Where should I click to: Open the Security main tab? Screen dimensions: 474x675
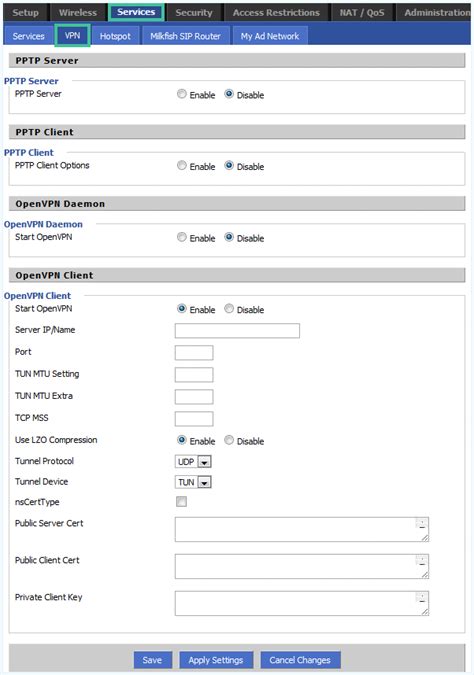click(x=194, y=12)
